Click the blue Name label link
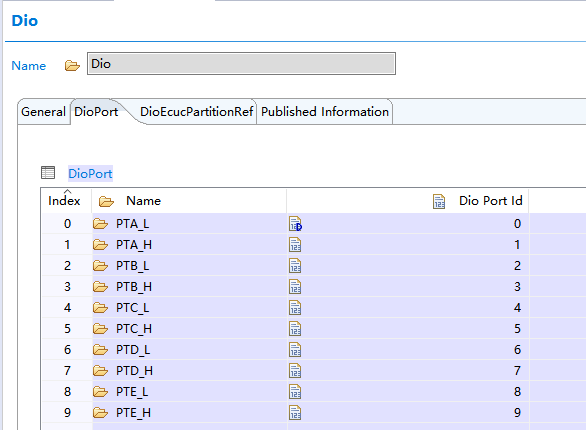 coord(29,66)
